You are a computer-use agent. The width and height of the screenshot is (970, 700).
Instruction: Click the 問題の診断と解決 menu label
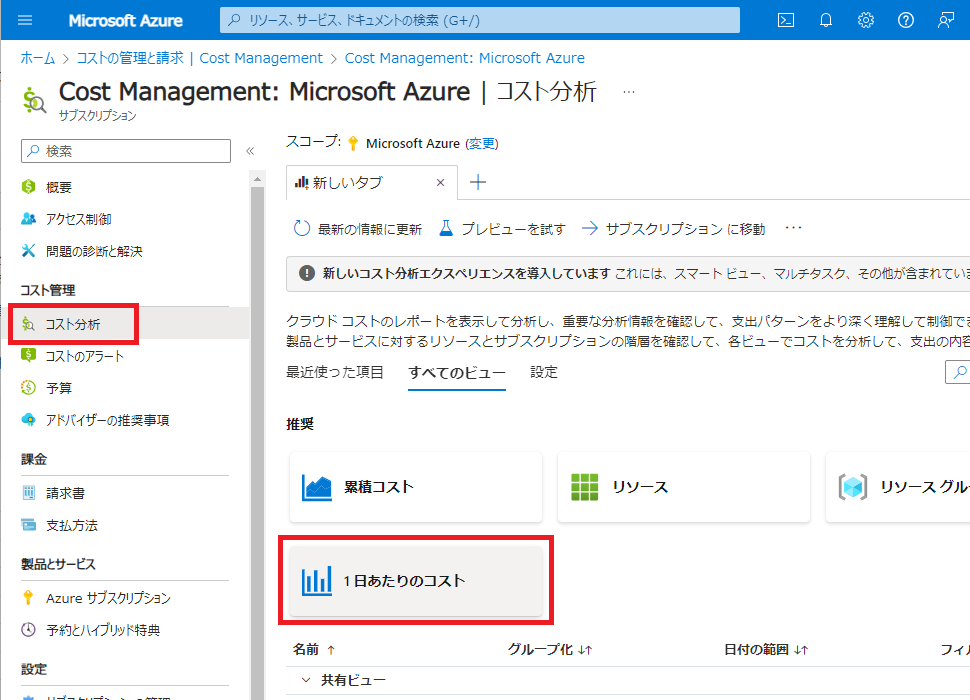click(94, 251)
